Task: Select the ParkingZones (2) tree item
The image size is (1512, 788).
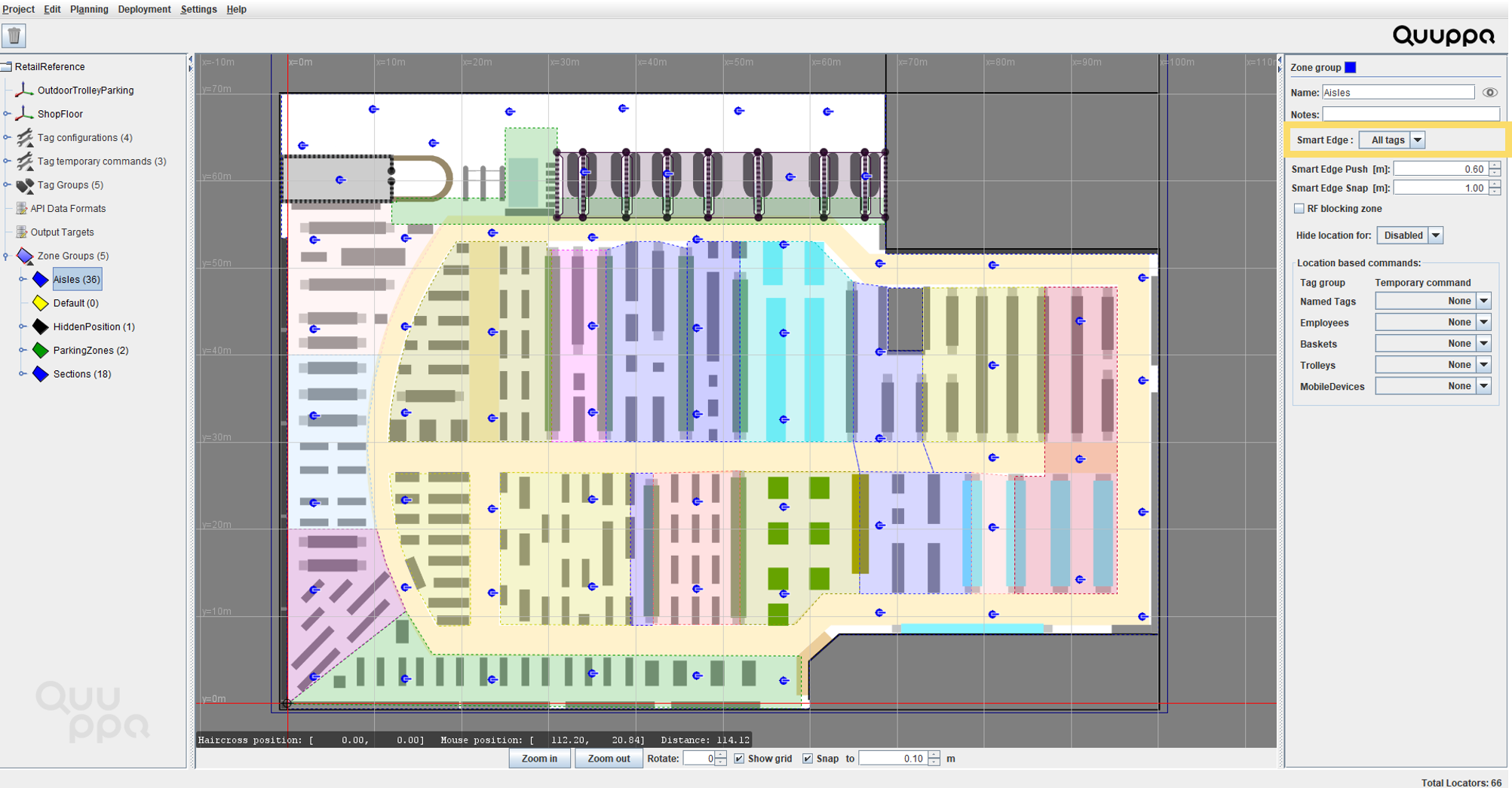Action: pyautogui.click(x=90, y=351)
